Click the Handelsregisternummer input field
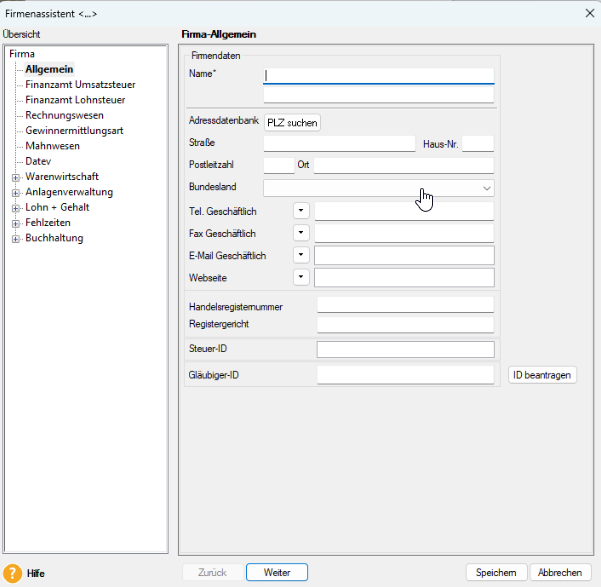This screenshot has height=587, width=601. pyautogui.click(x=406, y=305)
